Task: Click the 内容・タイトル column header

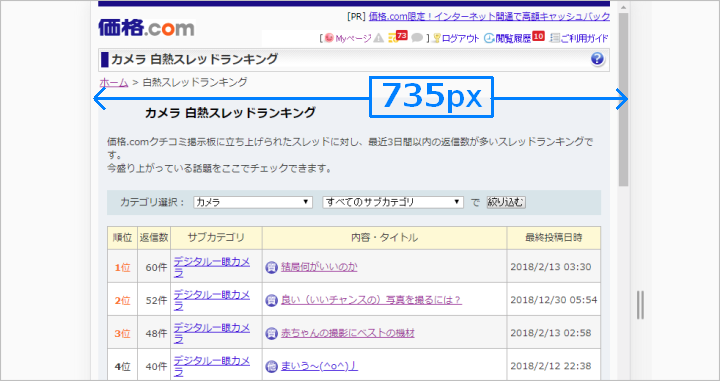Action: click(384, 238)
